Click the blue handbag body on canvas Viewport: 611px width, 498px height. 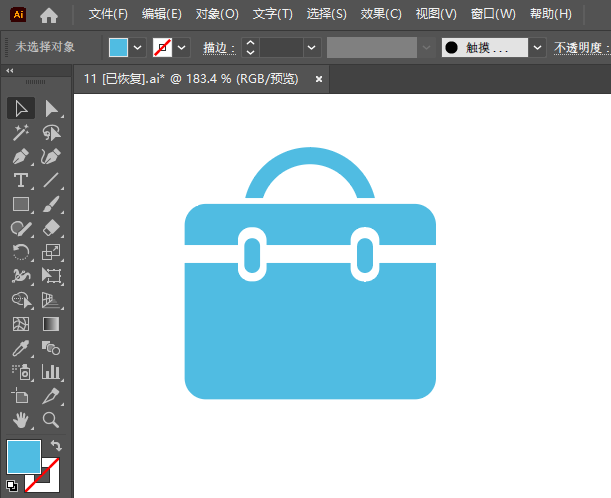click(310, 331)
